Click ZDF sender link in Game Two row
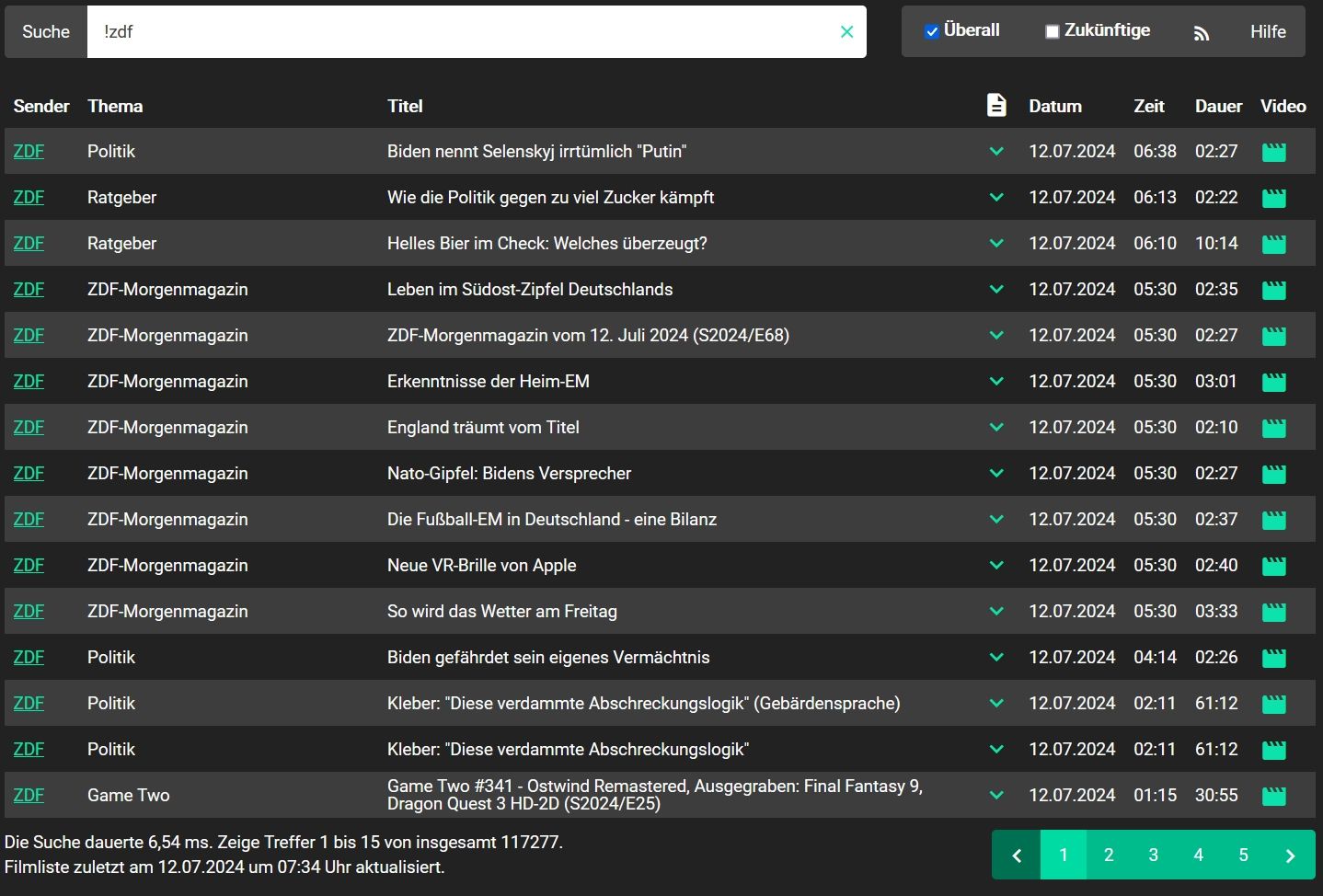Image resolution: width=1323 pixels, height=896 pixels. tap(29, 795)
